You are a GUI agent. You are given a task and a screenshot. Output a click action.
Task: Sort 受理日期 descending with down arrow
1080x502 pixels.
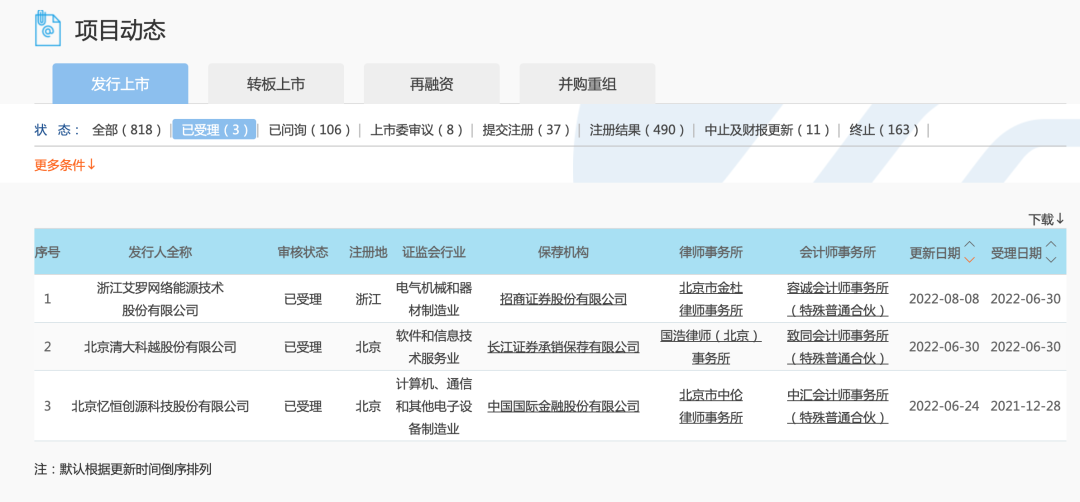(x=1051, y=259)
